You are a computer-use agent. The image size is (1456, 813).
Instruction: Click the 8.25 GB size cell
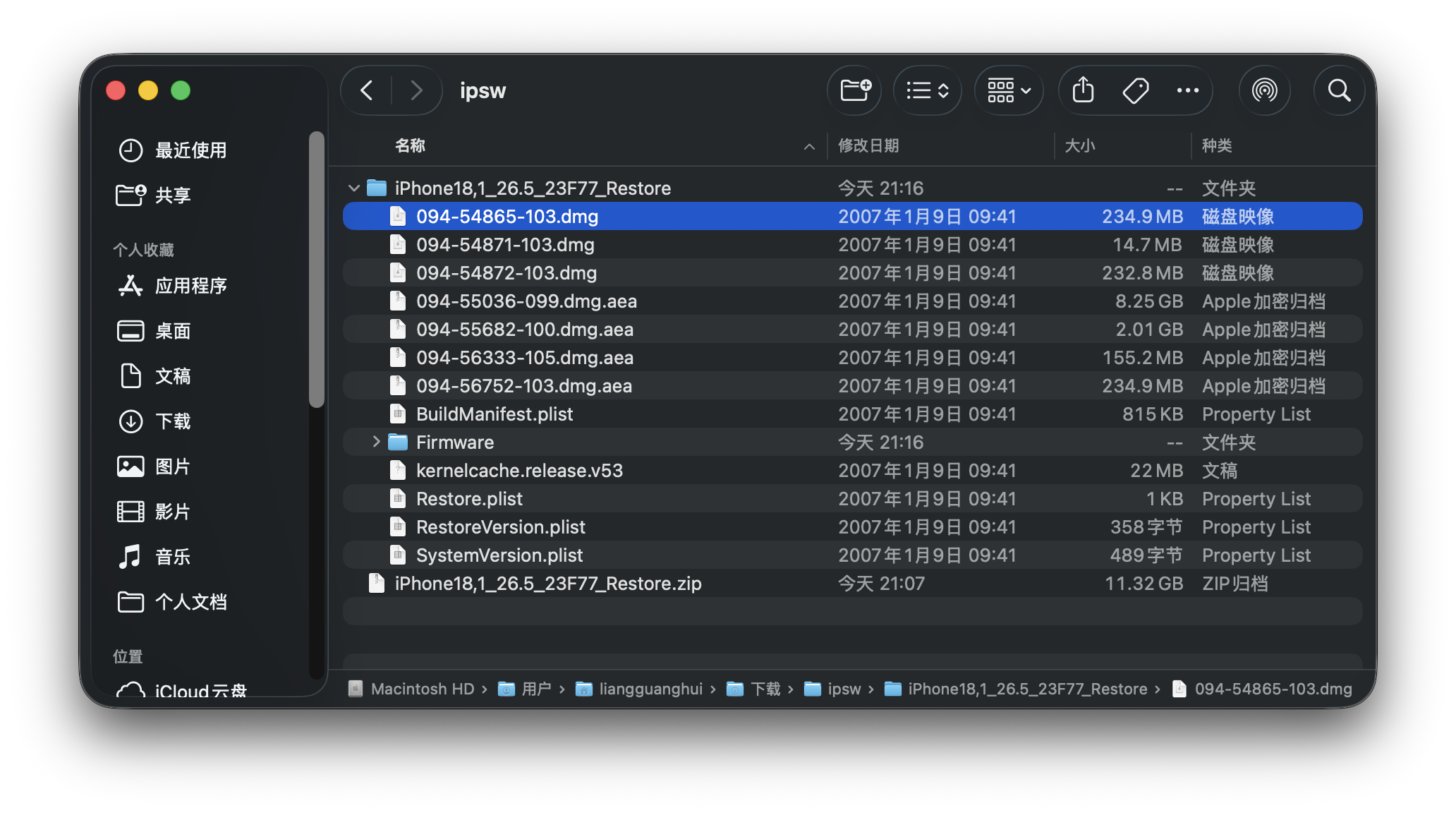pos(1149,301)
